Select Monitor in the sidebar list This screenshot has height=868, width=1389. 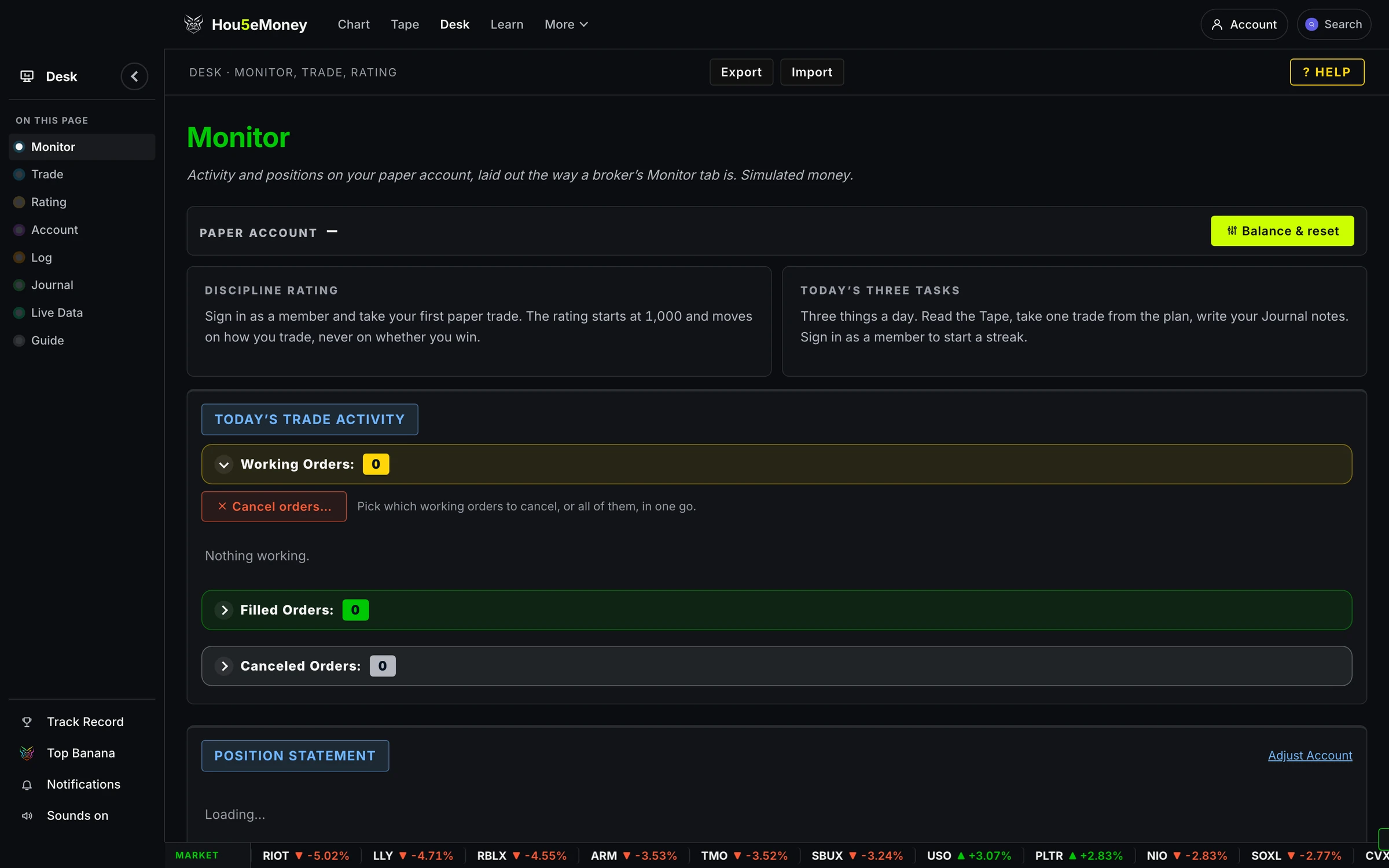coord(82,147)
